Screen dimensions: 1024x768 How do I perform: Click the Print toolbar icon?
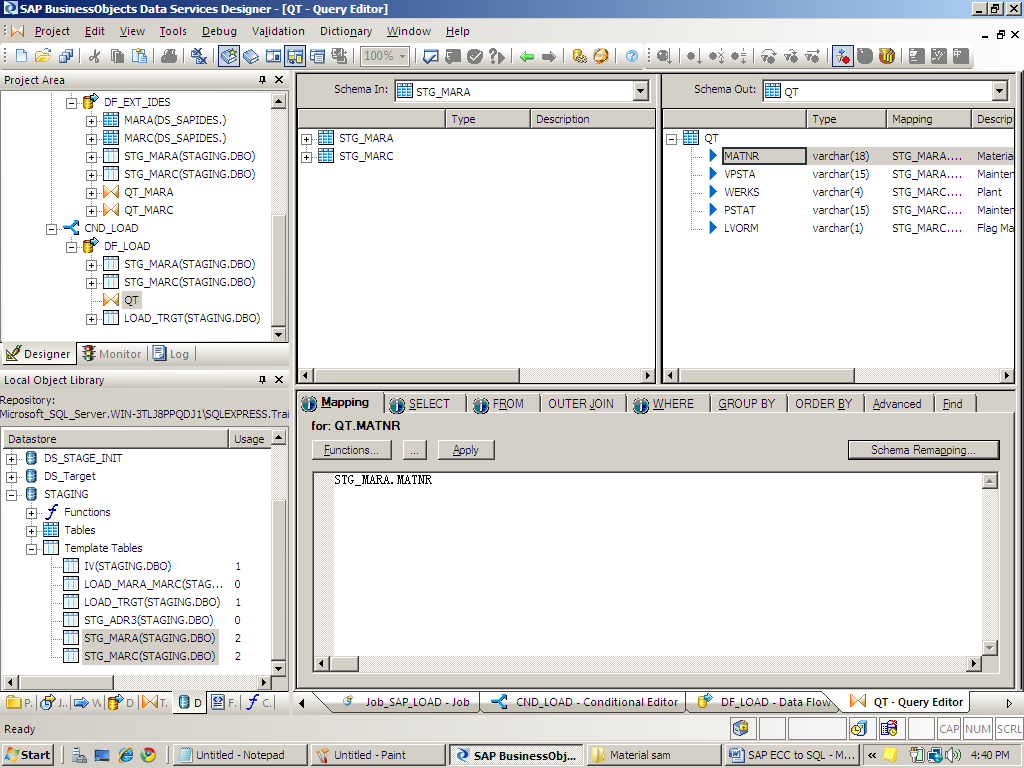169,56
